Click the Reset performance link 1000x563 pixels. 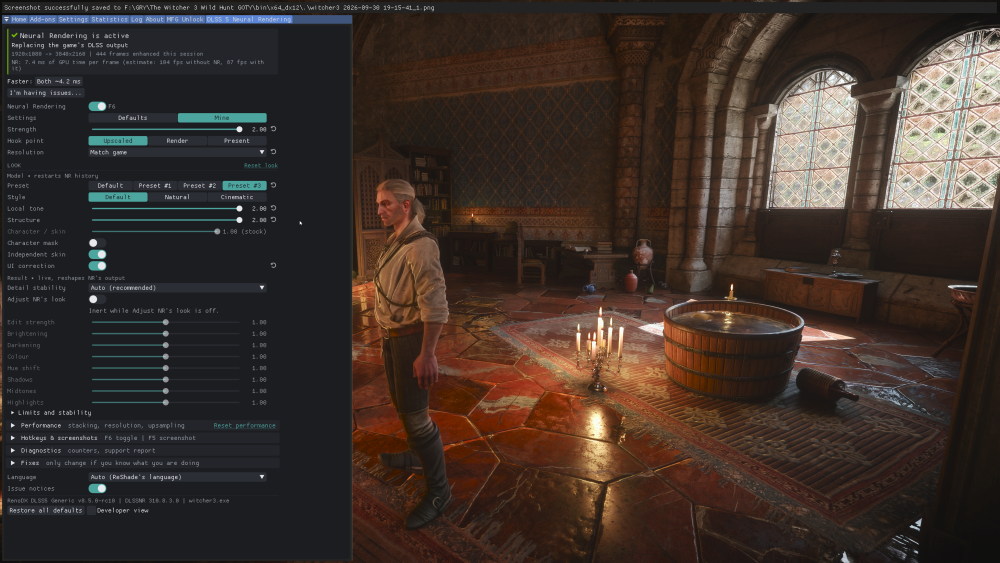click(245, 425)
